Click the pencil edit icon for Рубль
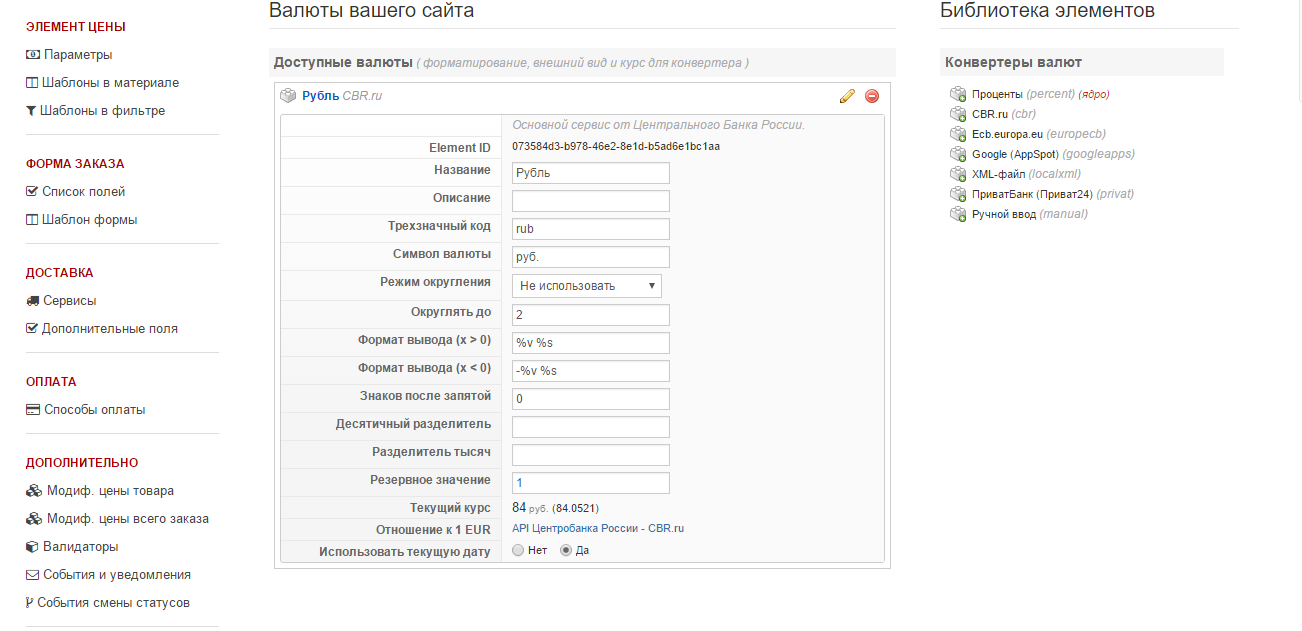Viewport: 1302px width, 631px height. pyautogui.click(x=847, y=96)
